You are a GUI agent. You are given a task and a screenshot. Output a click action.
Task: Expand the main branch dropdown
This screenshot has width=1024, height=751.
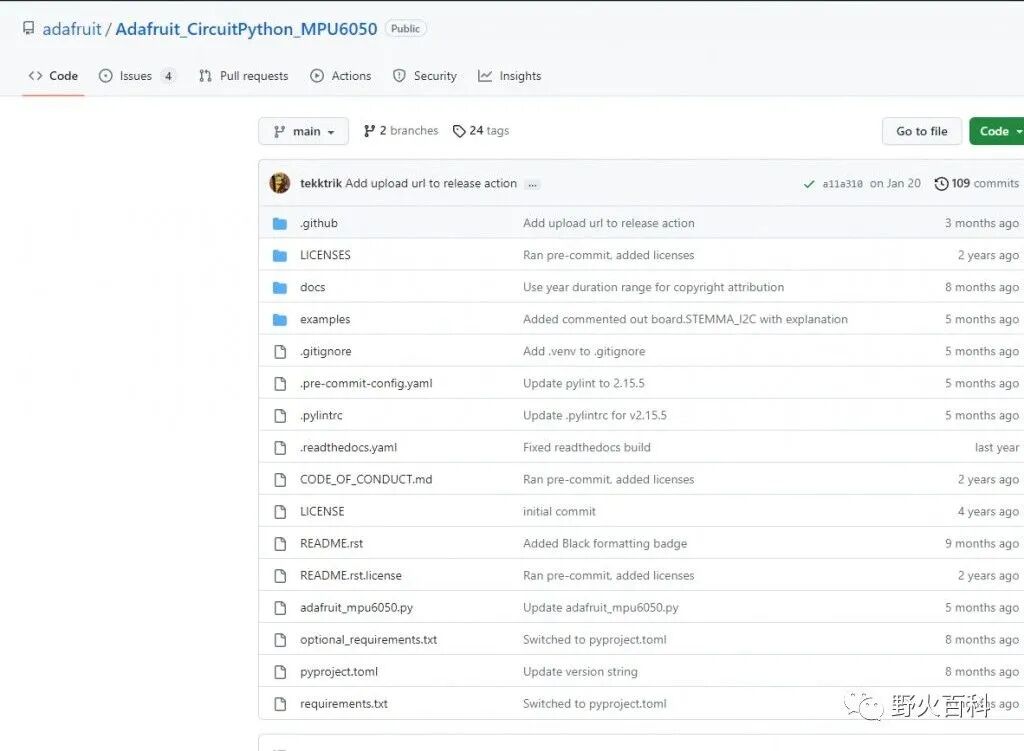[303, 131]
